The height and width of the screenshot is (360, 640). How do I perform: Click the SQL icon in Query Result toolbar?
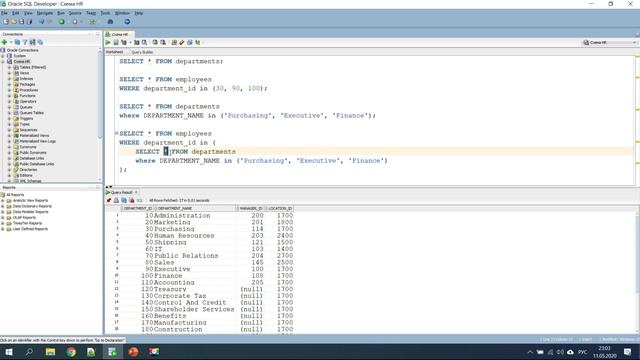pyautogui.click(x=140, y=200)
